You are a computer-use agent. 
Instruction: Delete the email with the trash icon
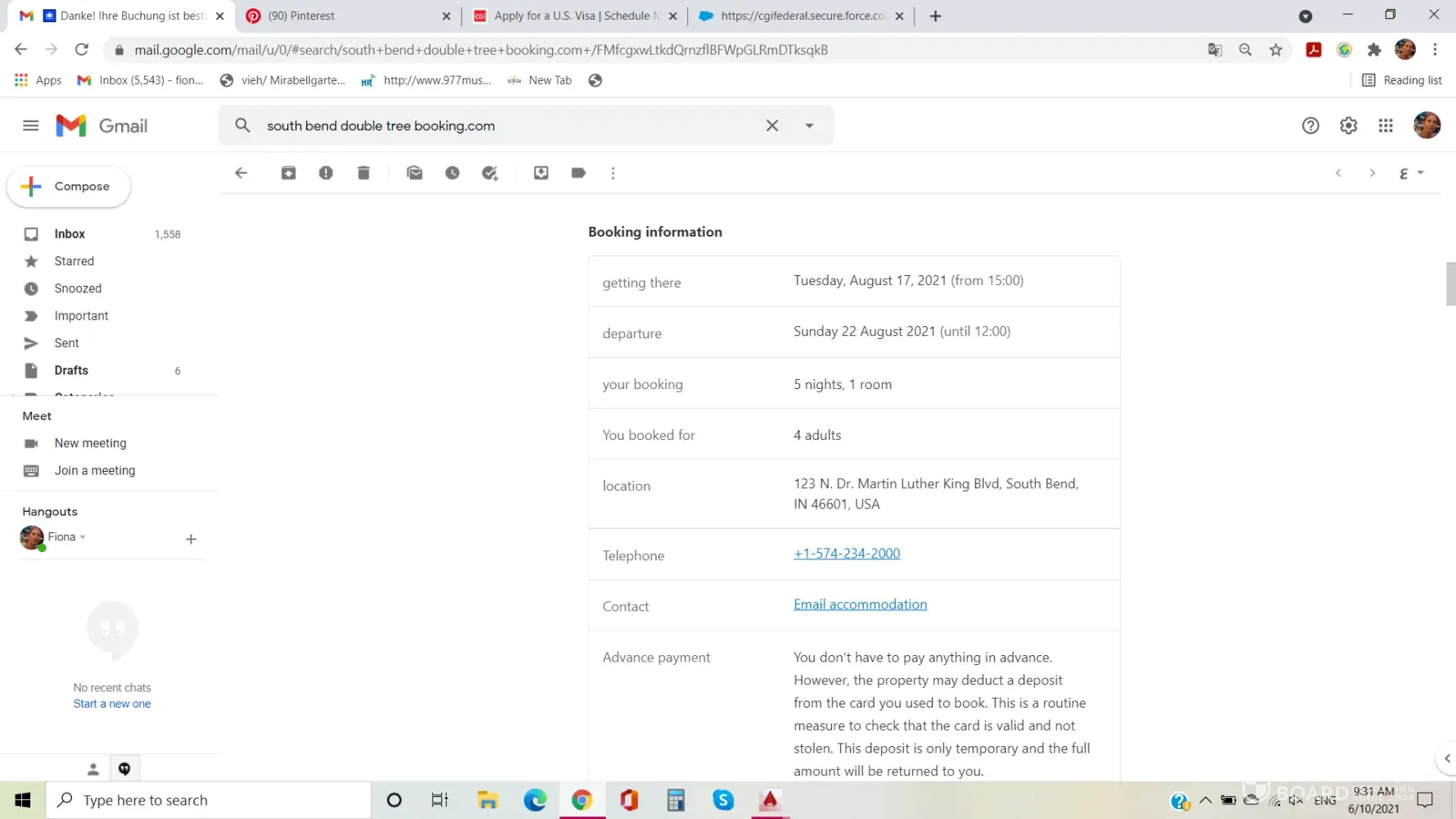pyautogui.click(x=364, y=173)
